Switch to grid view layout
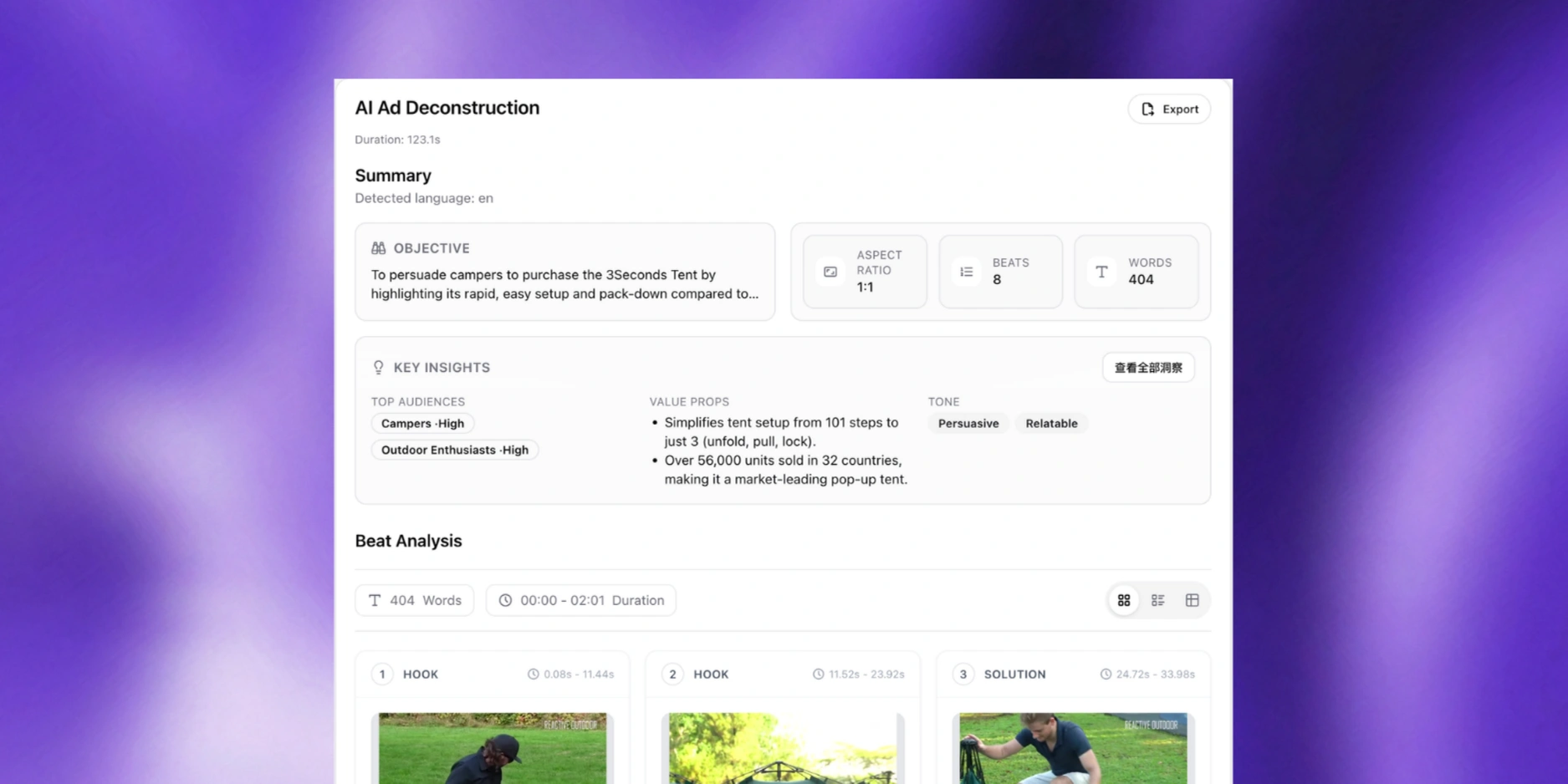This screenshot has height=784, width=1568. coord(1123,600)
